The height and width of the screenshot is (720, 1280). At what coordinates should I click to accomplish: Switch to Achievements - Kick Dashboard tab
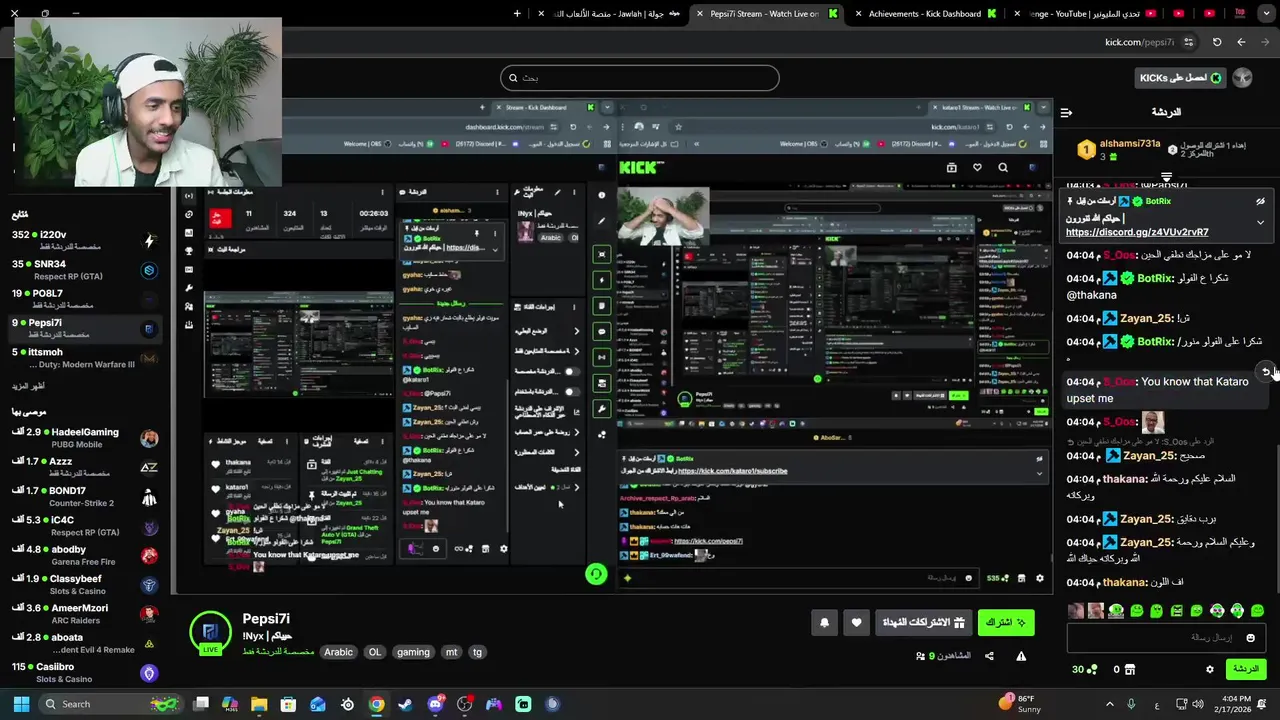coord(924,14)
